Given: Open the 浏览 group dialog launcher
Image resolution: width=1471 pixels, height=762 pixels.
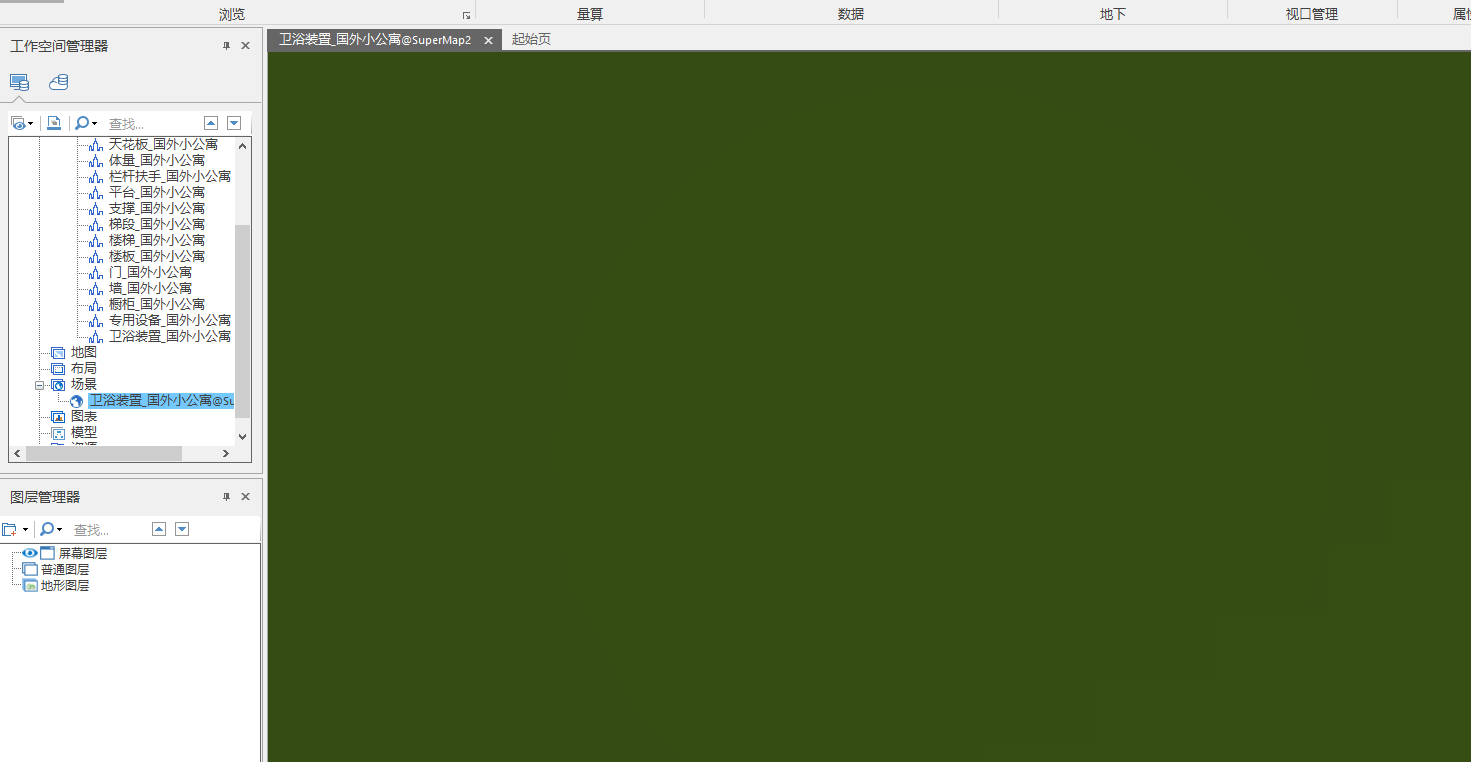Looking at the screenshot, I should click(x=466, y=15).
